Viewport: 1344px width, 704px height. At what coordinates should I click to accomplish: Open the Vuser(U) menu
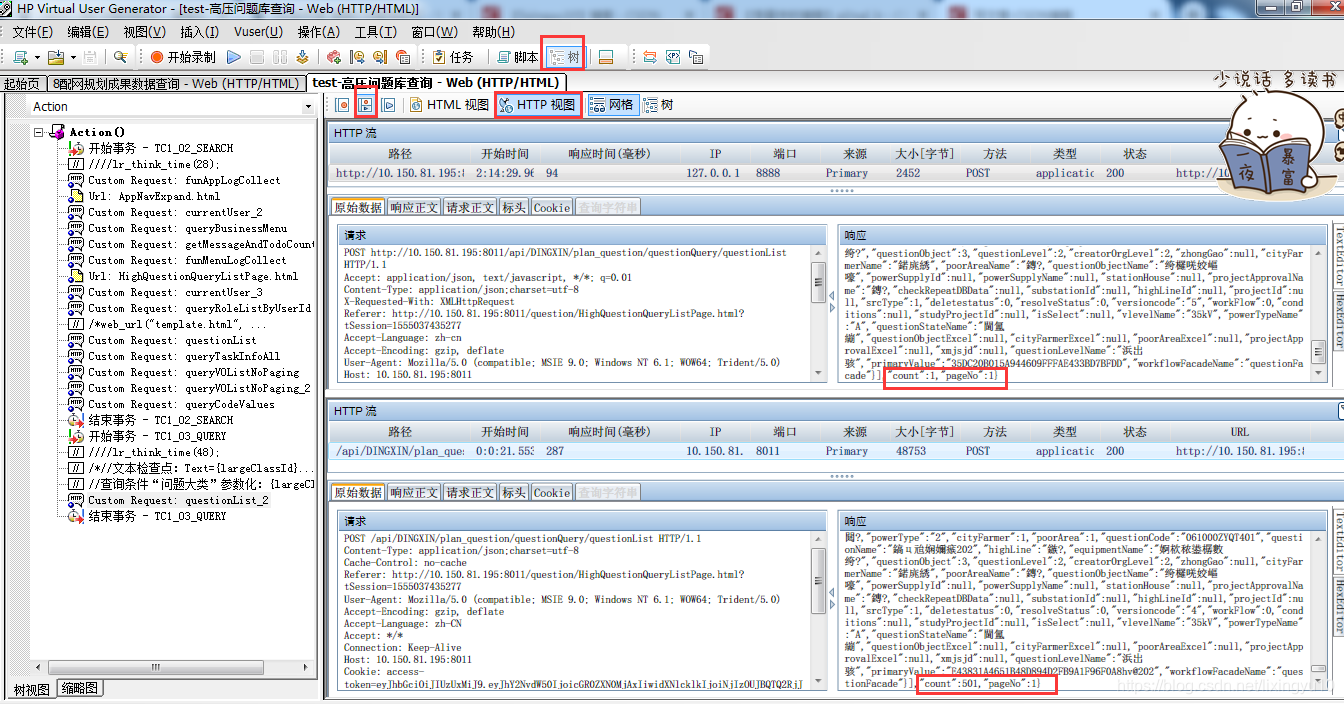(259, 32)
